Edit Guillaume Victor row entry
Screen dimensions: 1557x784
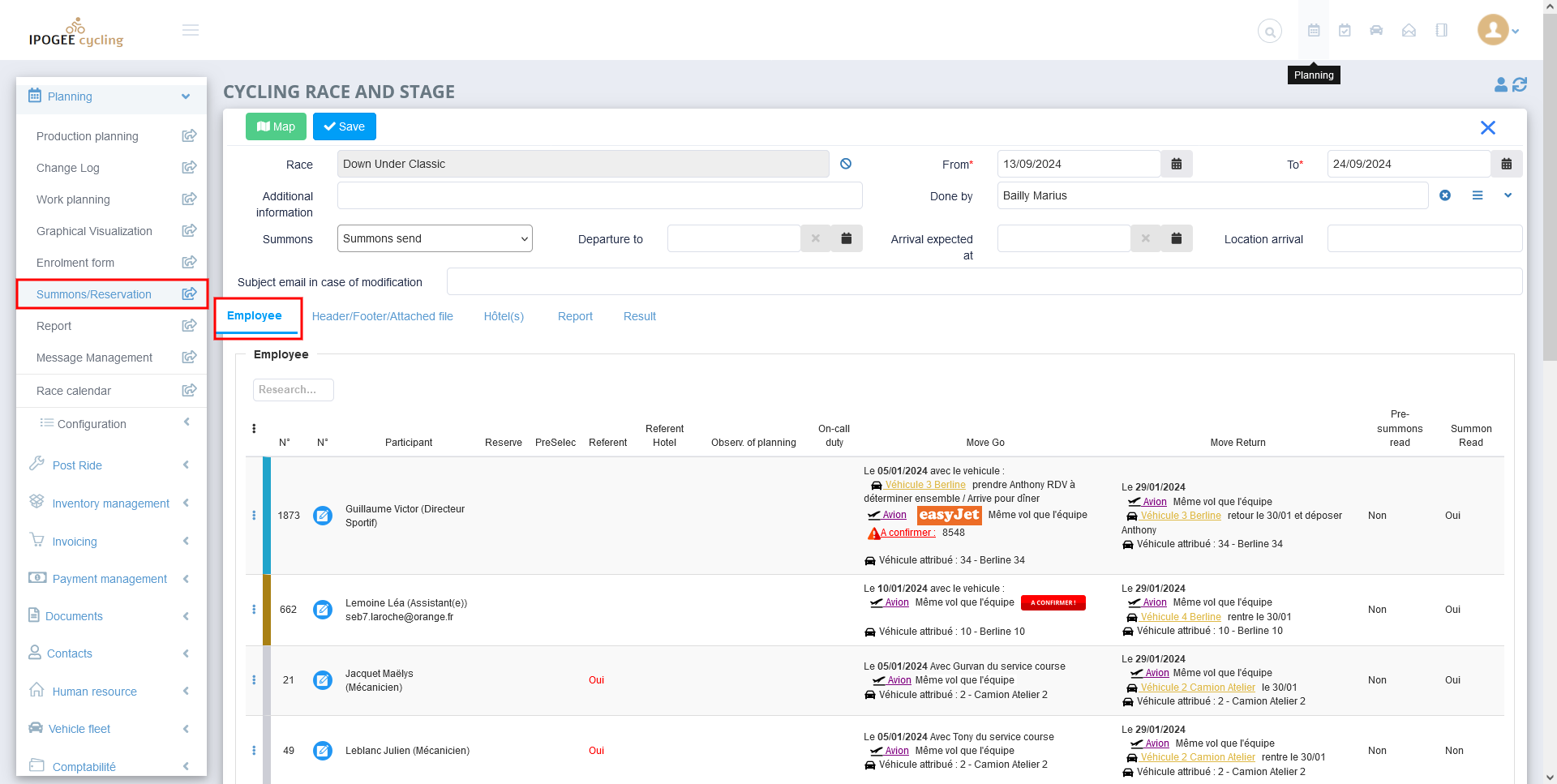(323, 516)
